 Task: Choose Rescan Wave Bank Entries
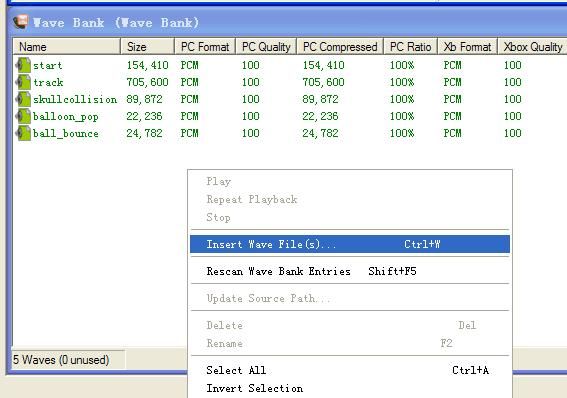click(x=350, y=271)
